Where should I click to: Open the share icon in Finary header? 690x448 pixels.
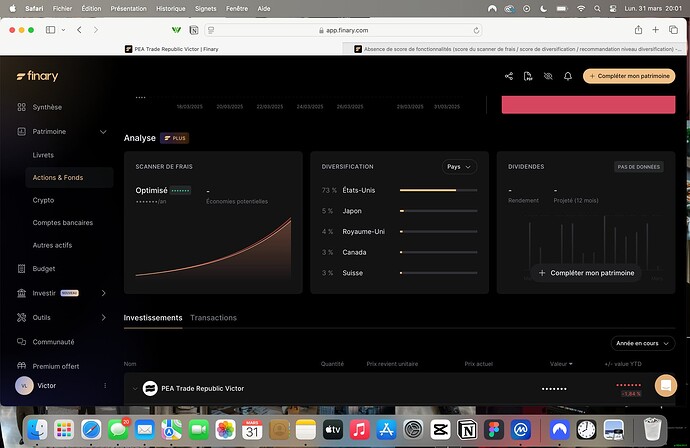point(509,76)
